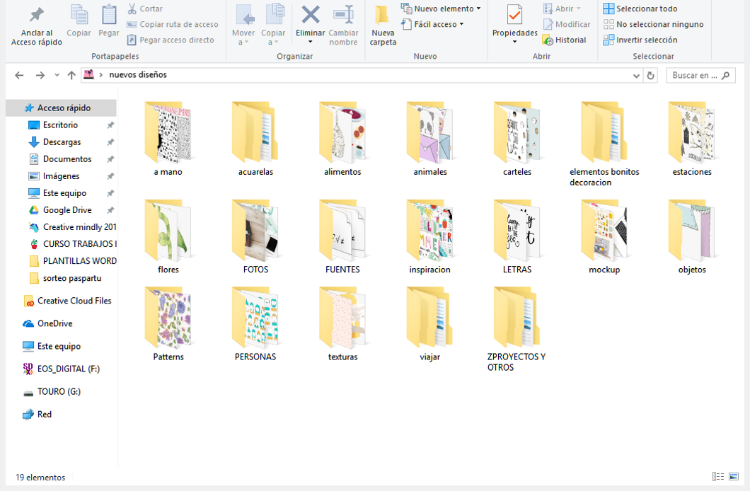Select the ZPROYECTOS Y OTROS folder
The height and width of the screenshot is (491, 750).
[517, 329]
